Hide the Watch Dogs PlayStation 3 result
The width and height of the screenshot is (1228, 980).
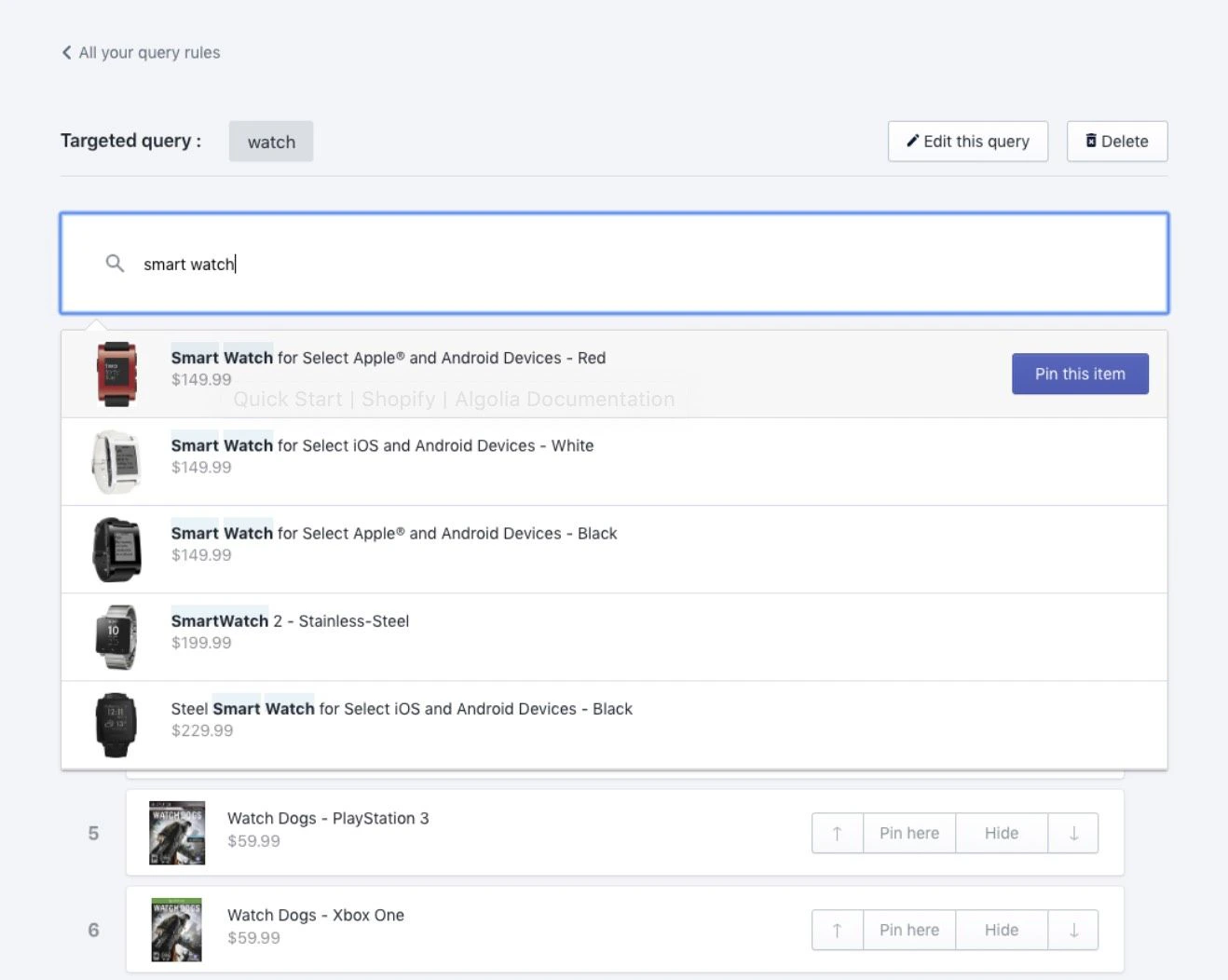[x=1001, y=833]
